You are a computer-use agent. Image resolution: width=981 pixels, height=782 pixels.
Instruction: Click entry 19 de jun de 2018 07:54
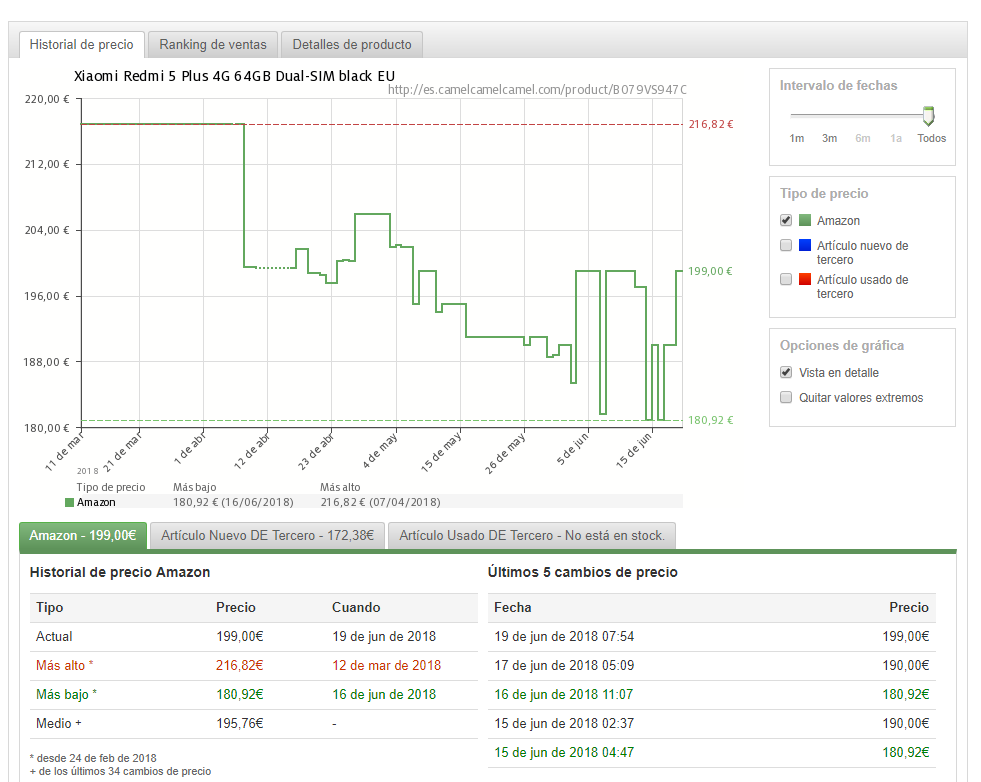(564, 637)
